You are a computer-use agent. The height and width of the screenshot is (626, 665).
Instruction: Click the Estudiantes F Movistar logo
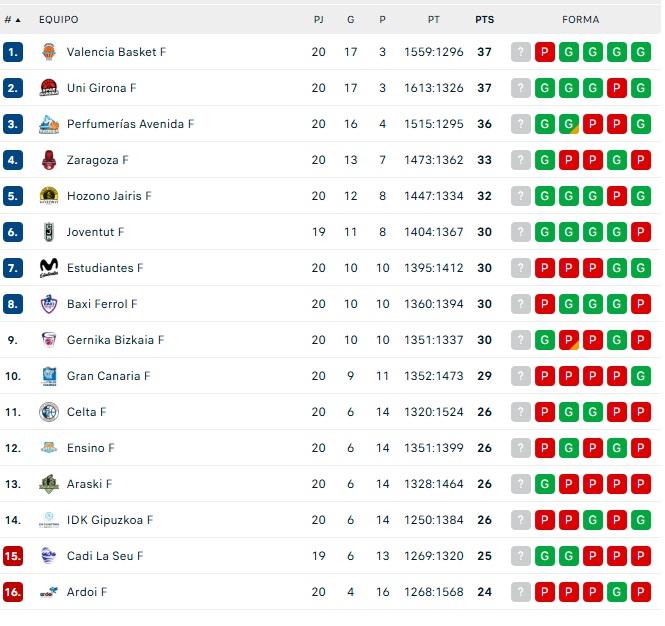coord(49,268)
